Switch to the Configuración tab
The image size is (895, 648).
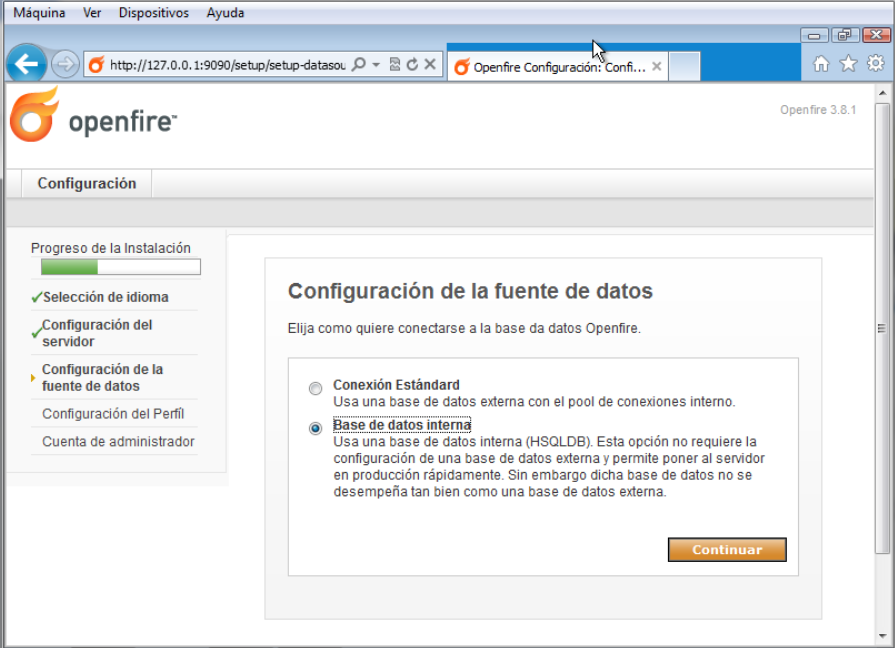87,183
